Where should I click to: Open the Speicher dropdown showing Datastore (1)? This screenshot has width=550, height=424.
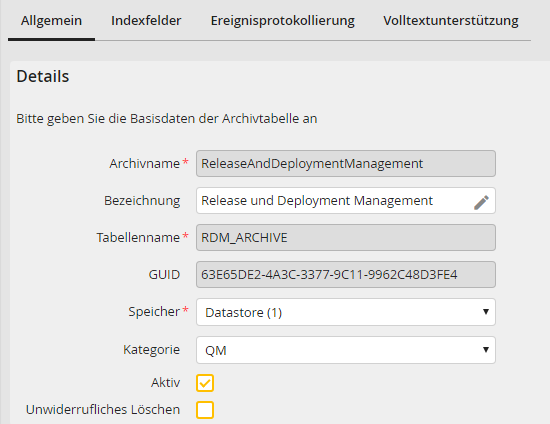pyautogui.click(x=346, y=312)
